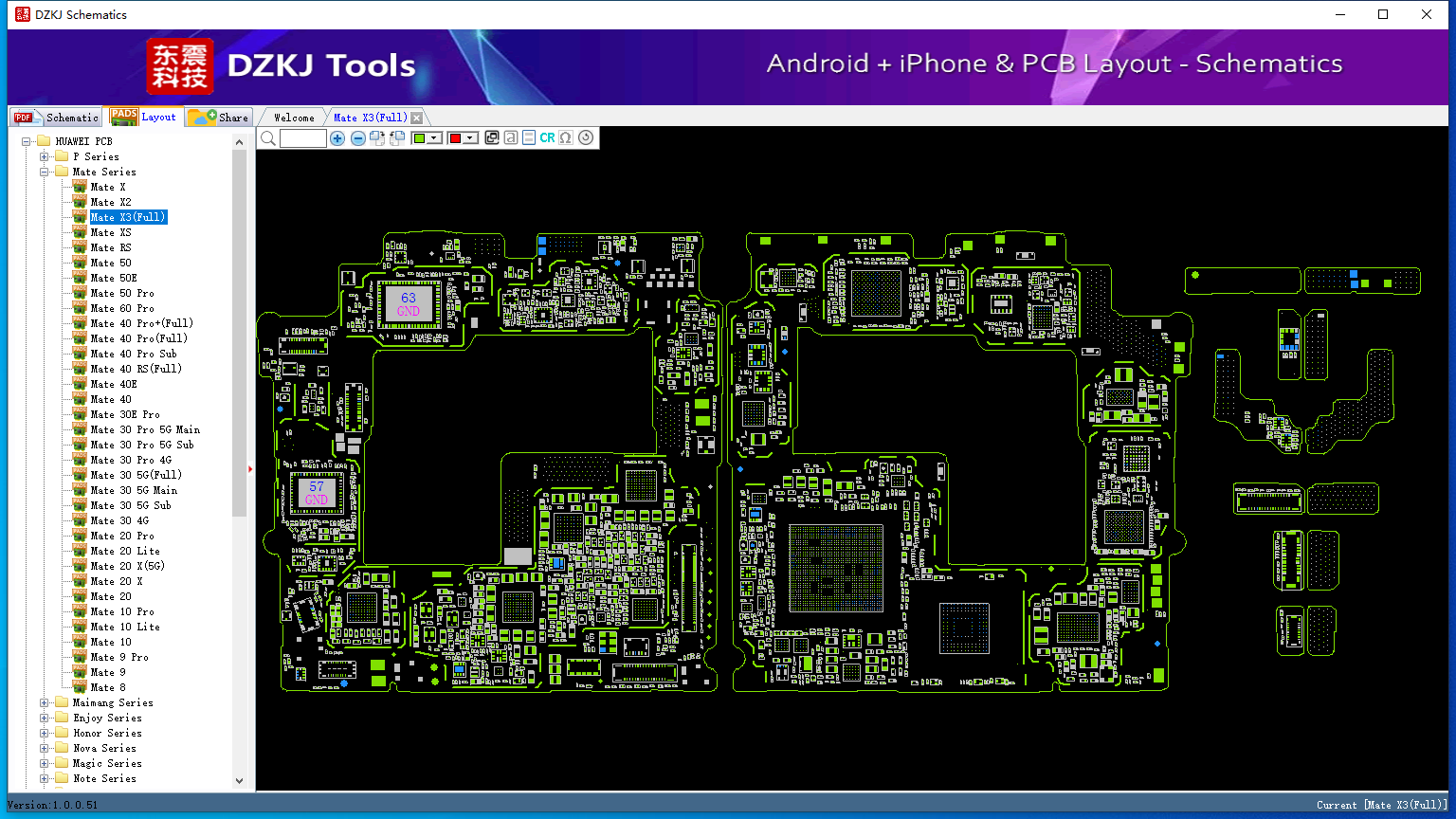
Task: Select Mate 20 Lite in the tree
Action: 125,551
